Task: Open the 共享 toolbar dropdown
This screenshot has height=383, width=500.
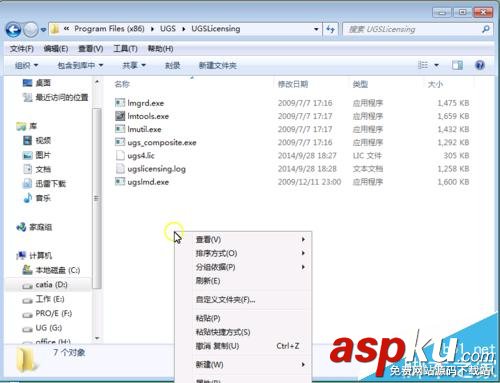Action: coord(134,65)
